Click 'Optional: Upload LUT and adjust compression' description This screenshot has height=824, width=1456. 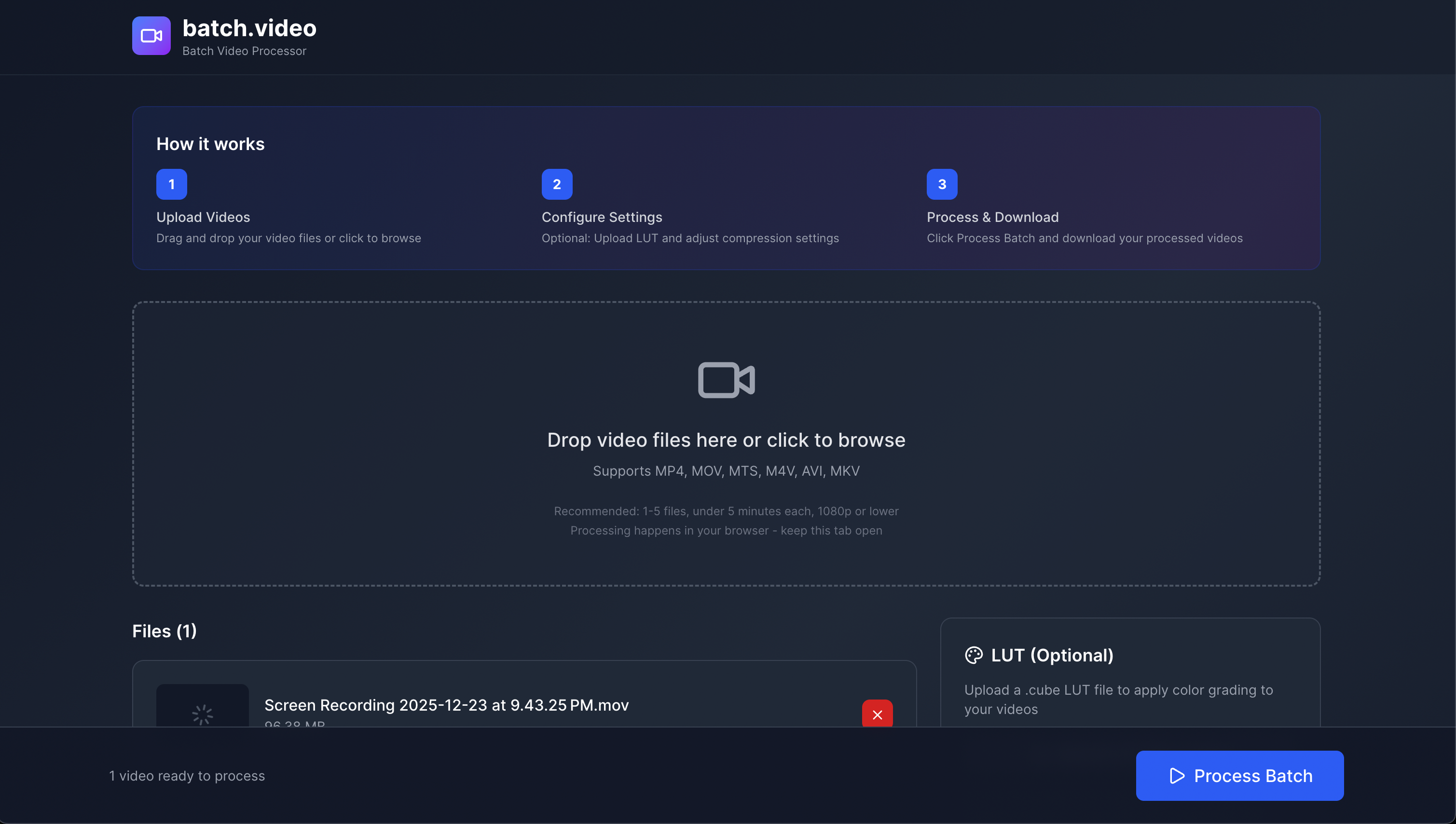[690, 238]
